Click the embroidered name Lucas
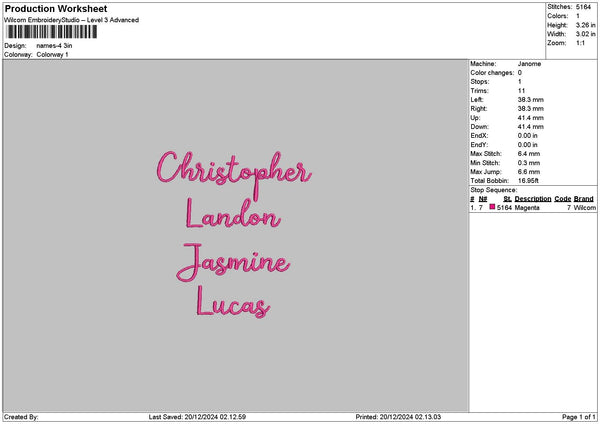 233,302
